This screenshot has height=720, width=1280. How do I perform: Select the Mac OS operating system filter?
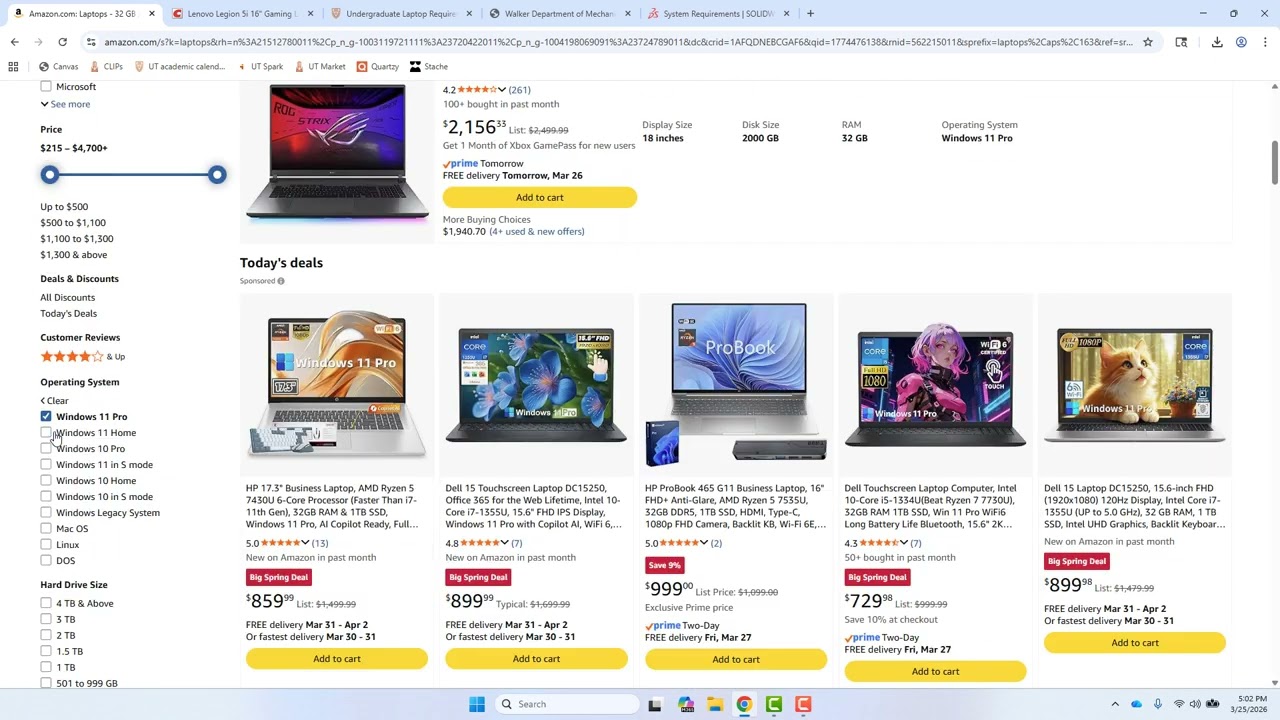(46, 529)
